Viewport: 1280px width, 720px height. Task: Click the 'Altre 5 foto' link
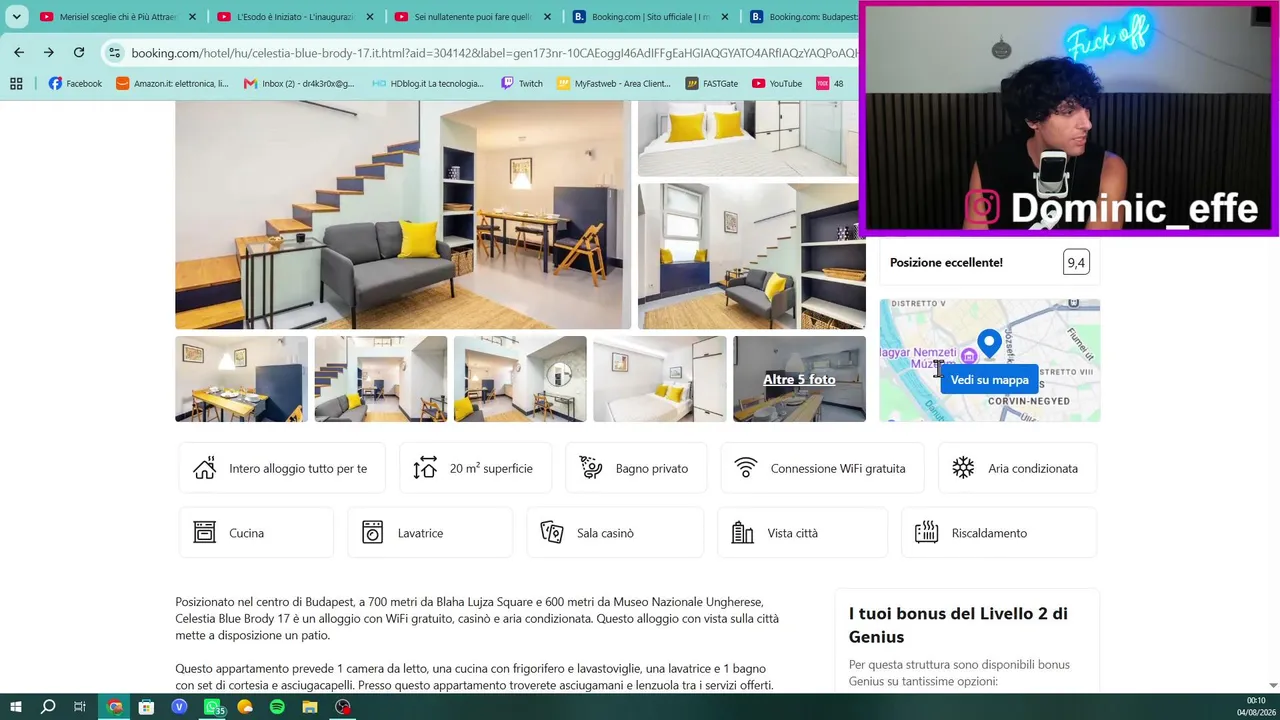pyautogui.click(x=799, y=379)
